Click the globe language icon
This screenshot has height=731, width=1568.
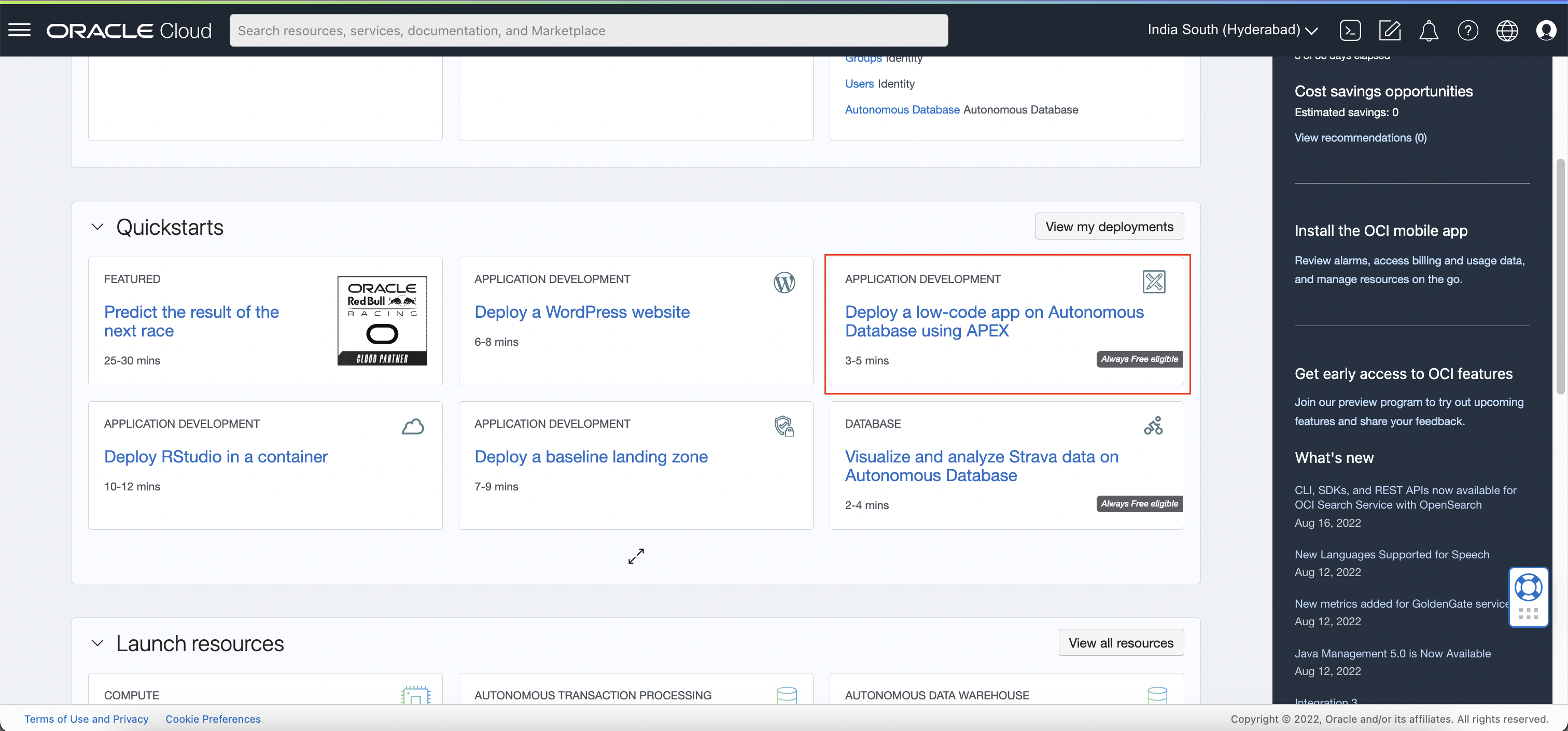(x=1507, y=31)
